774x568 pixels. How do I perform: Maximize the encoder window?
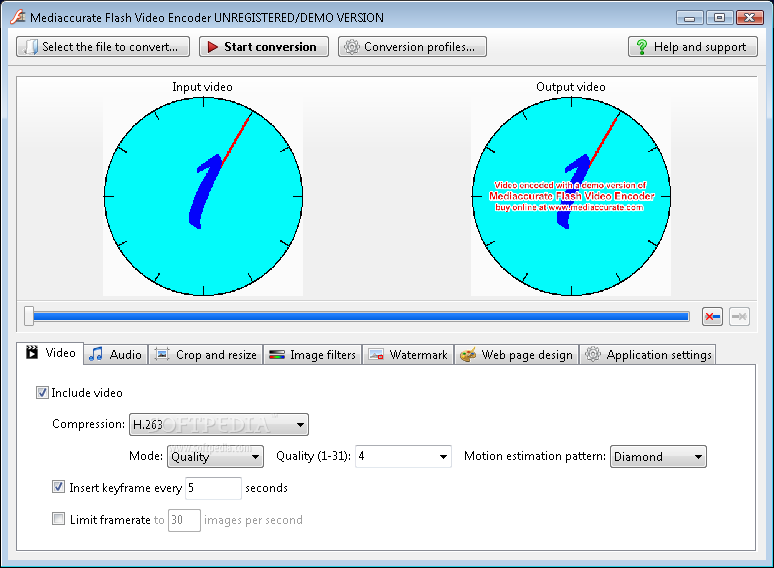[719, 18]
